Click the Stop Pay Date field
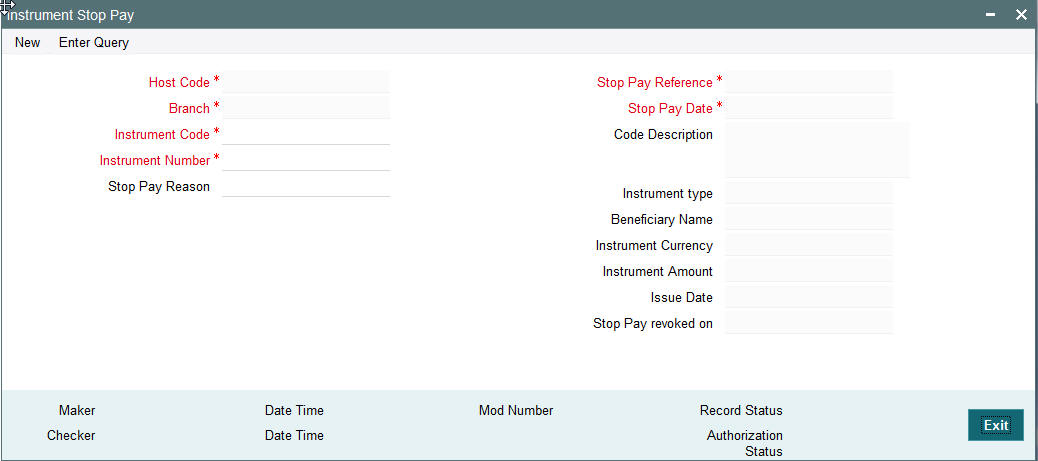The height and width of the screenshot is (461, 1038). (809, 108)
